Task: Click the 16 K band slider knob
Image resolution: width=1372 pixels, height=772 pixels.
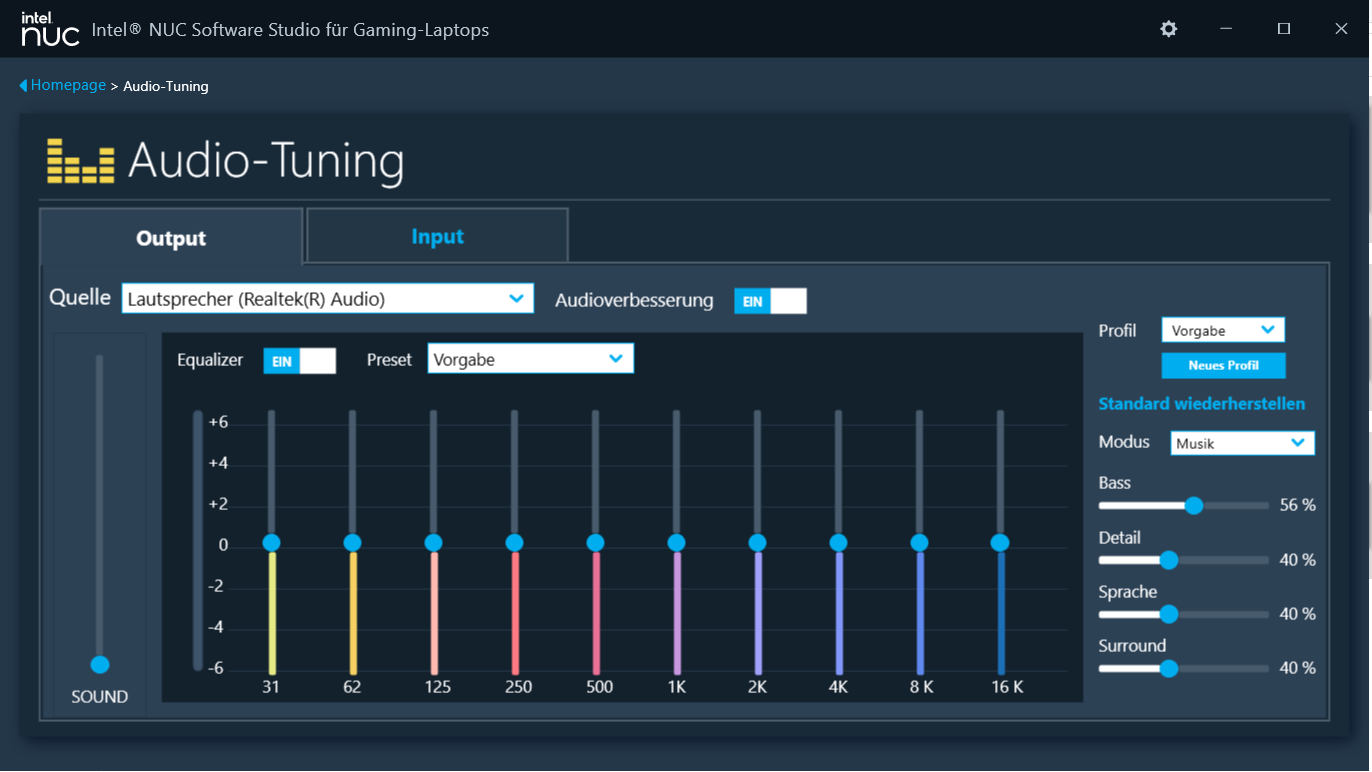Action: [1000, 543]
